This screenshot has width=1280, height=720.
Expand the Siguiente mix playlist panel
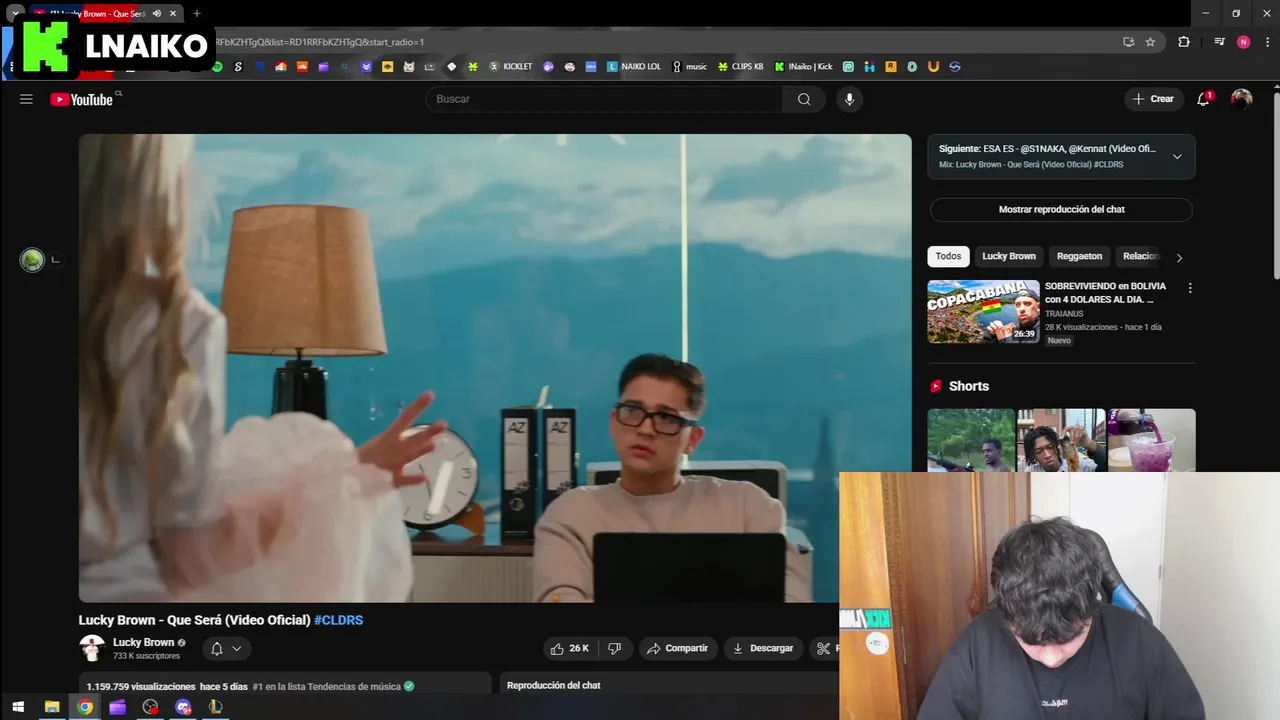click(1177, 157)
